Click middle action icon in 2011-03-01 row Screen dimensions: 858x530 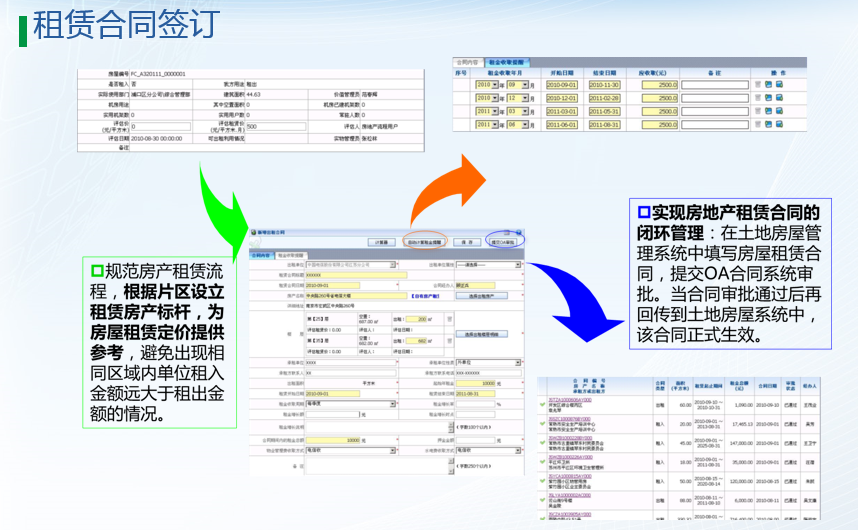(x=768, y=111)
